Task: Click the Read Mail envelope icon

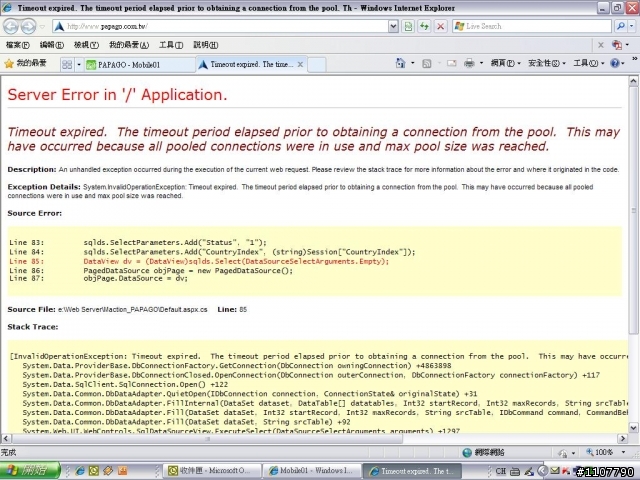Action: click(451, 63)
